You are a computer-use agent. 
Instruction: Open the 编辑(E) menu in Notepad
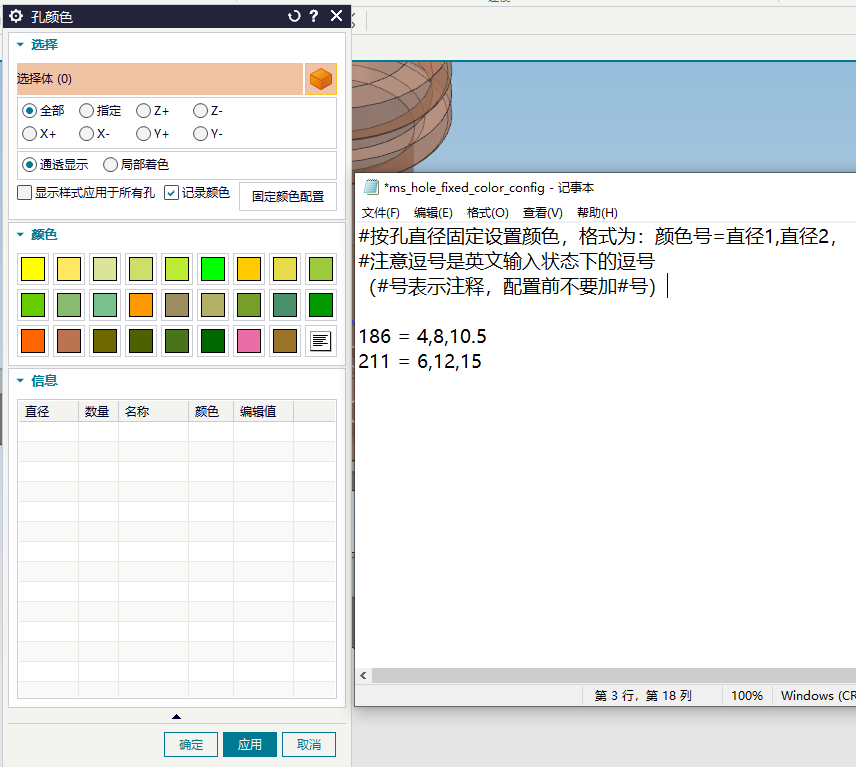[433, 213]
